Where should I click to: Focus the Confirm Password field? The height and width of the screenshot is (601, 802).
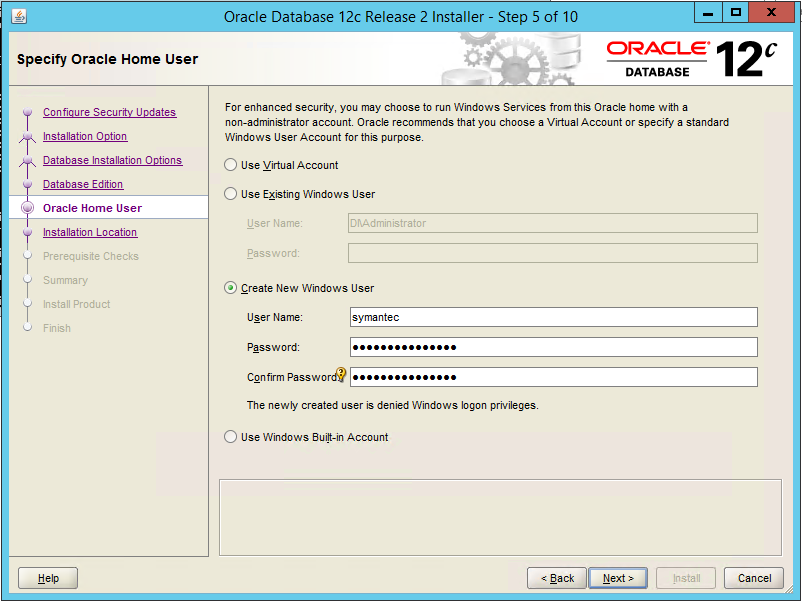(x=553, y=377)
